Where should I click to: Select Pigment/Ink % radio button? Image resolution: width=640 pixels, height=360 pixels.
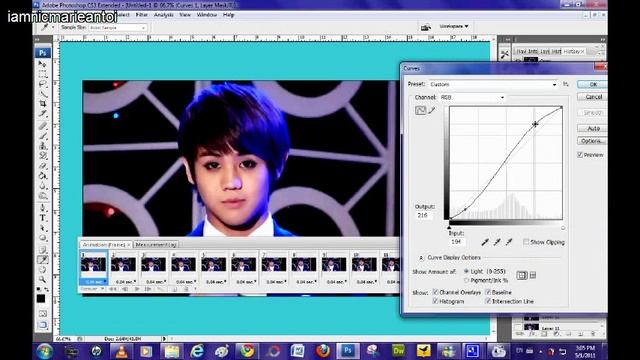pos(466,280)
